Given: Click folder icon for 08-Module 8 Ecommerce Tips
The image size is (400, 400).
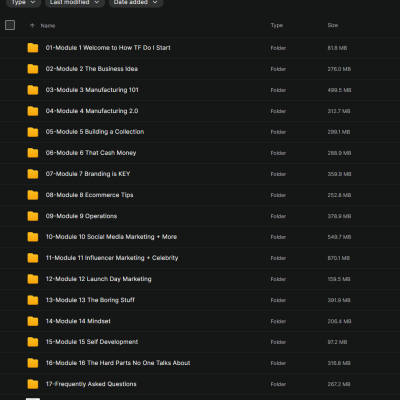Looking at the screenshot, I should tap(33, 195).
